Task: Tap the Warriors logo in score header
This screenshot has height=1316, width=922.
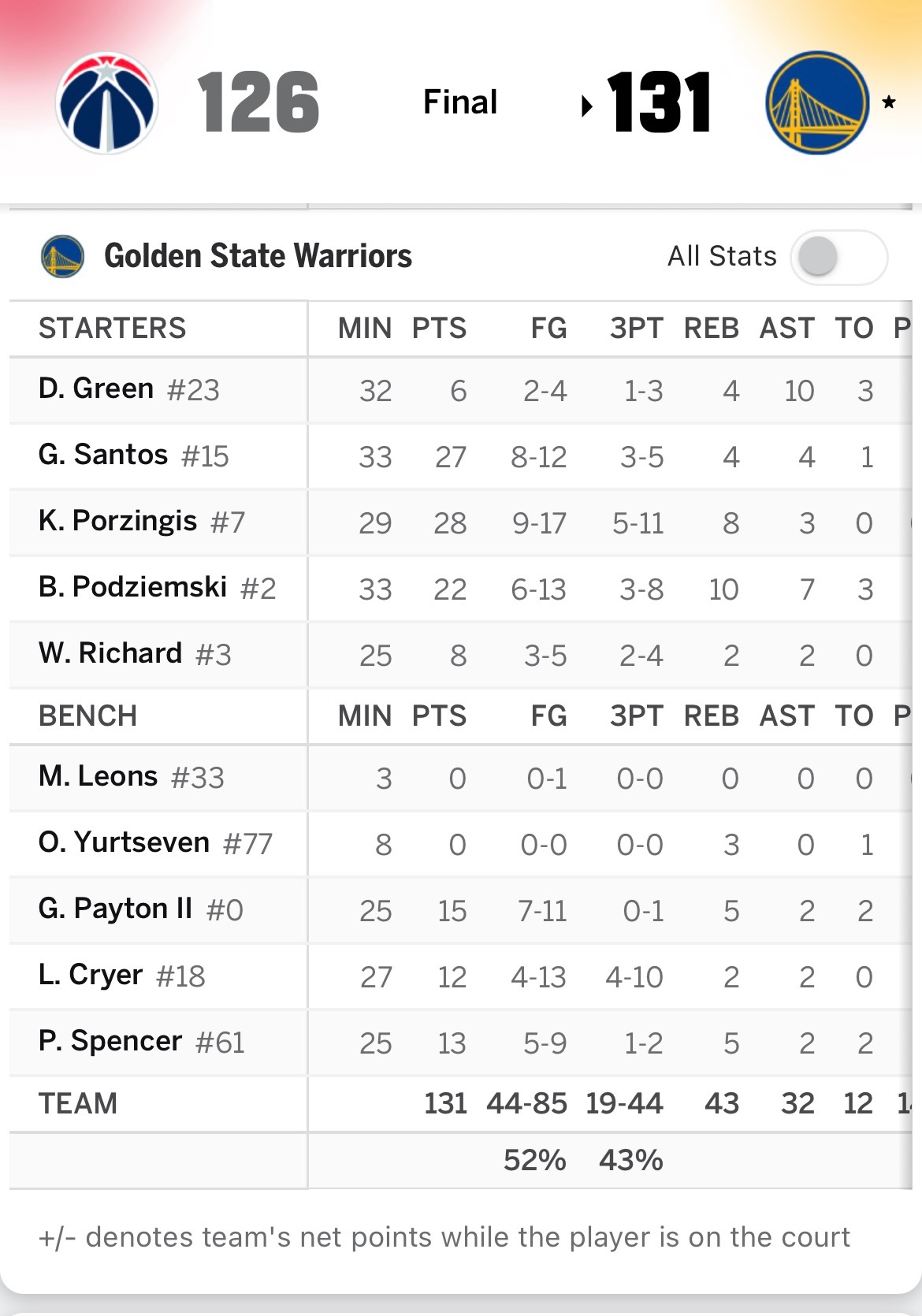Action: tap(817, 102)
